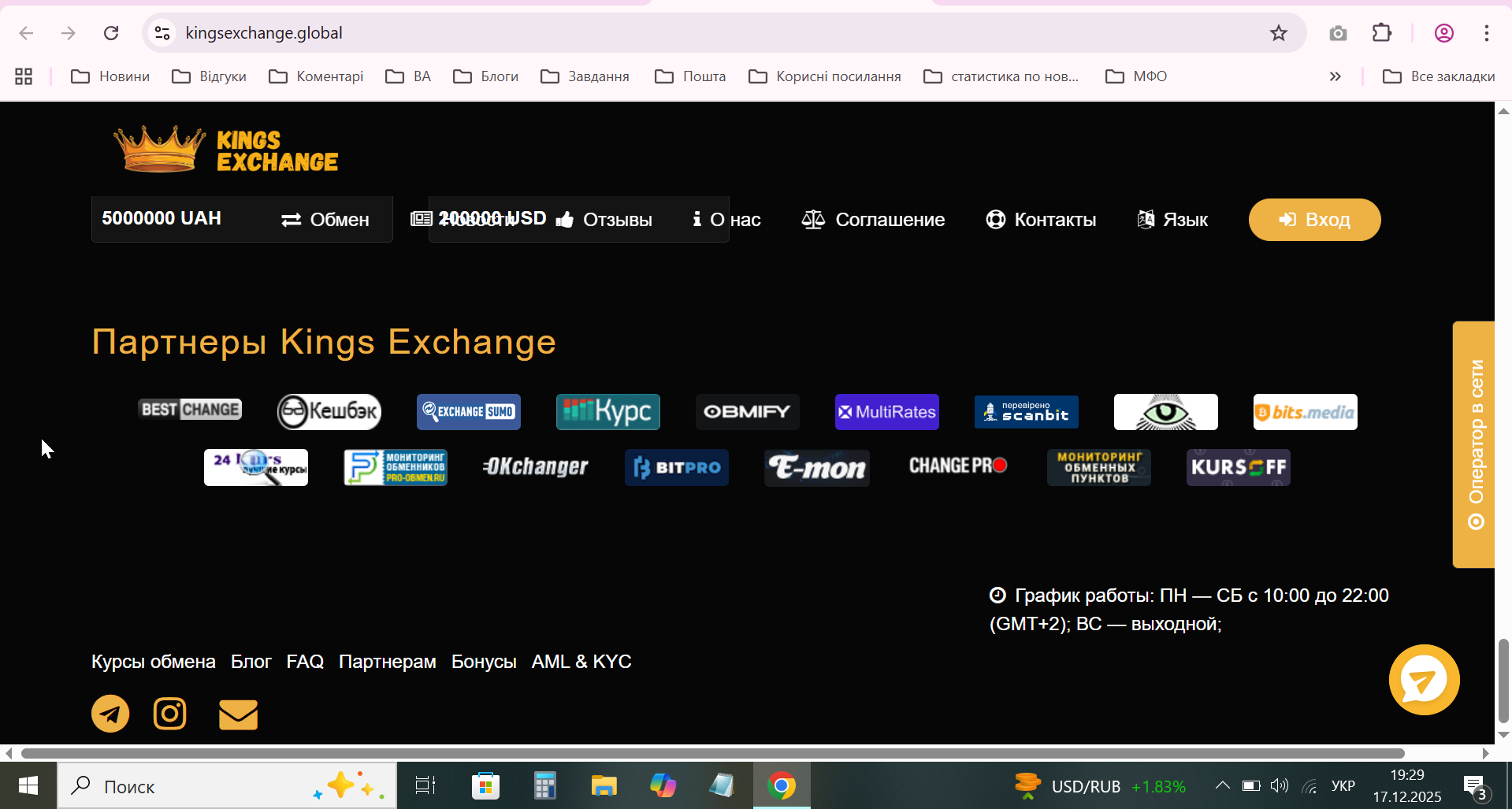This screenshot has width=1512, height=809.
Task: Open the eye-pyramid partner logo
Action: [1166, 411]
